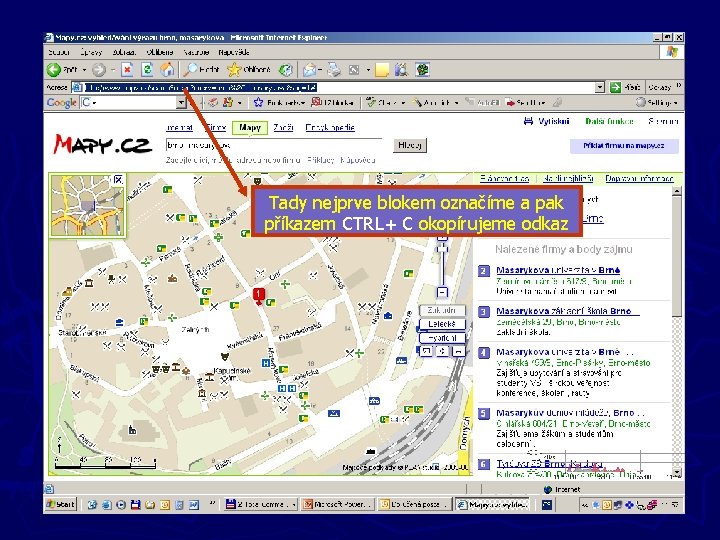Switch to Microsoft PowerPoint taskbar button
Viewport: 720px width, 540px height.
click(x=338, y=504)
